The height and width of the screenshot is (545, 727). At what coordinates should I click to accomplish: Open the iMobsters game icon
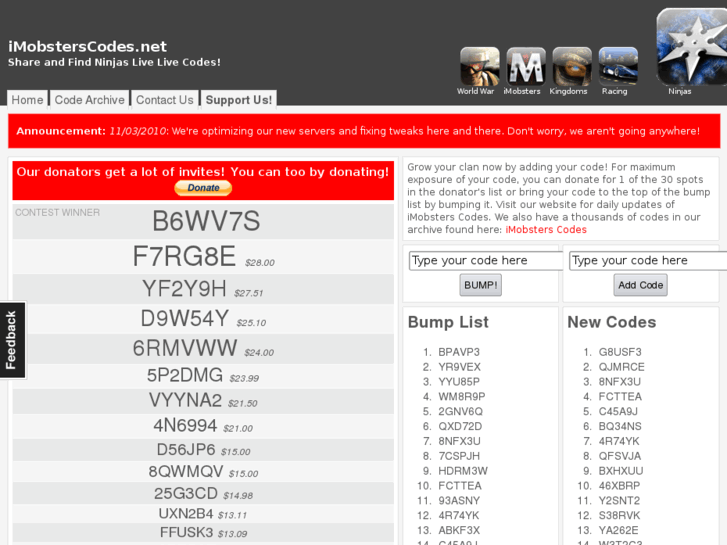coord(526,67)
